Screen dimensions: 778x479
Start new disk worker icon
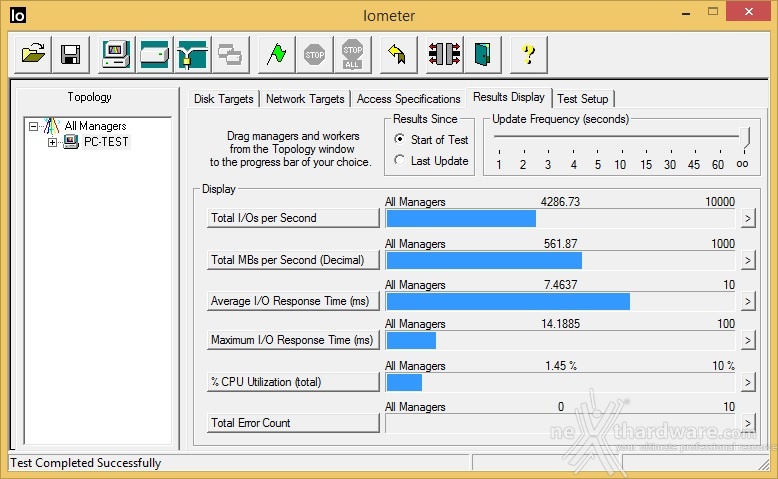pos(154,55)
